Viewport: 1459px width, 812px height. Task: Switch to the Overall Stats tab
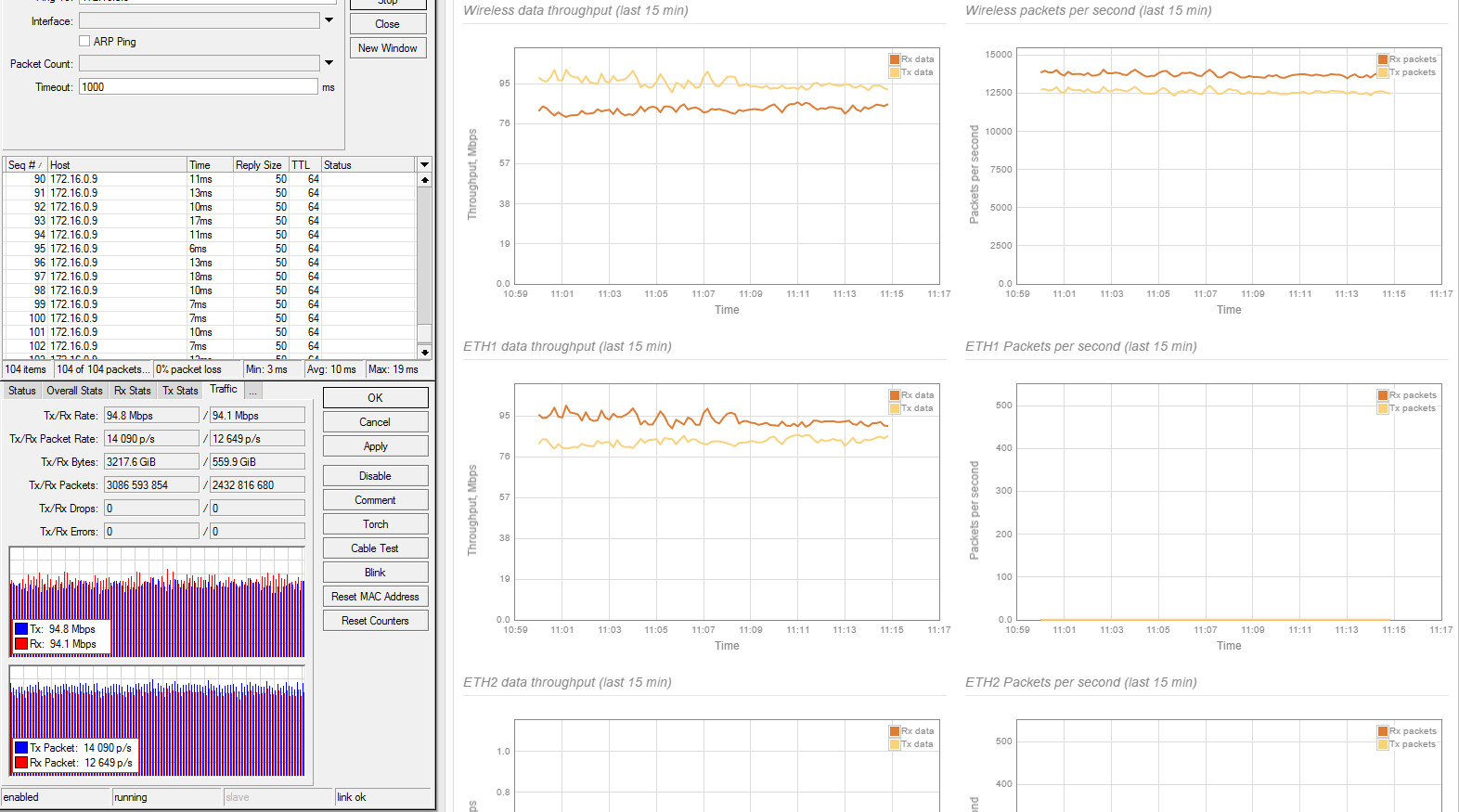point(74,391)
